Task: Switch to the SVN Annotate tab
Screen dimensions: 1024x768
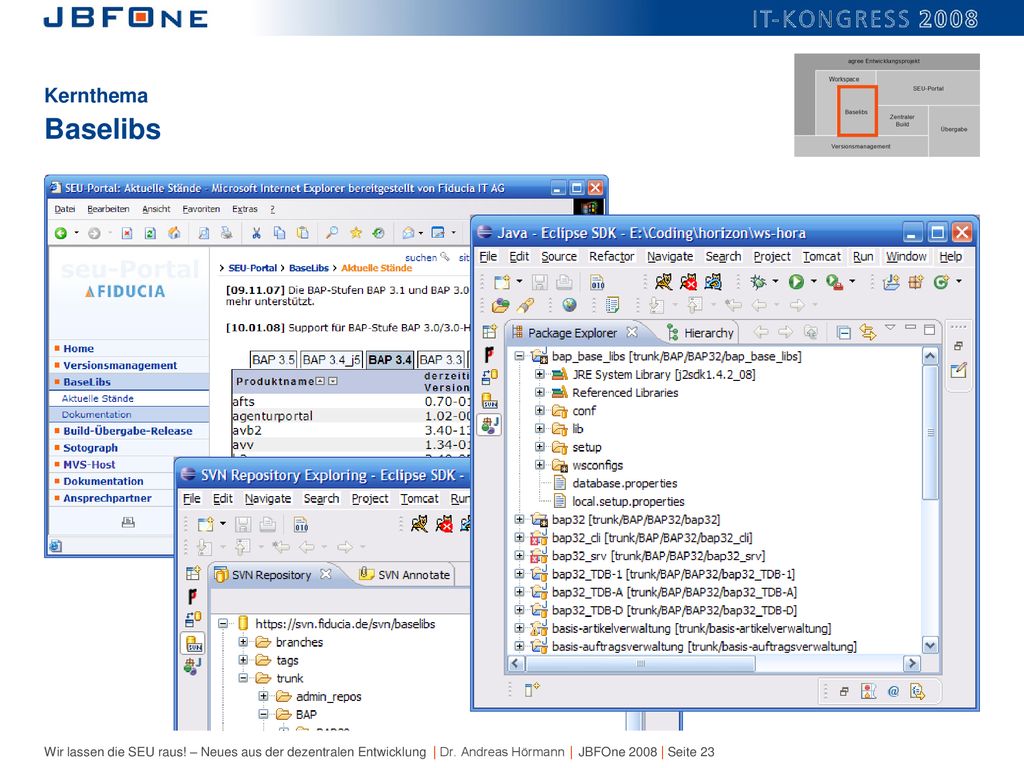Action: [405, 575]
